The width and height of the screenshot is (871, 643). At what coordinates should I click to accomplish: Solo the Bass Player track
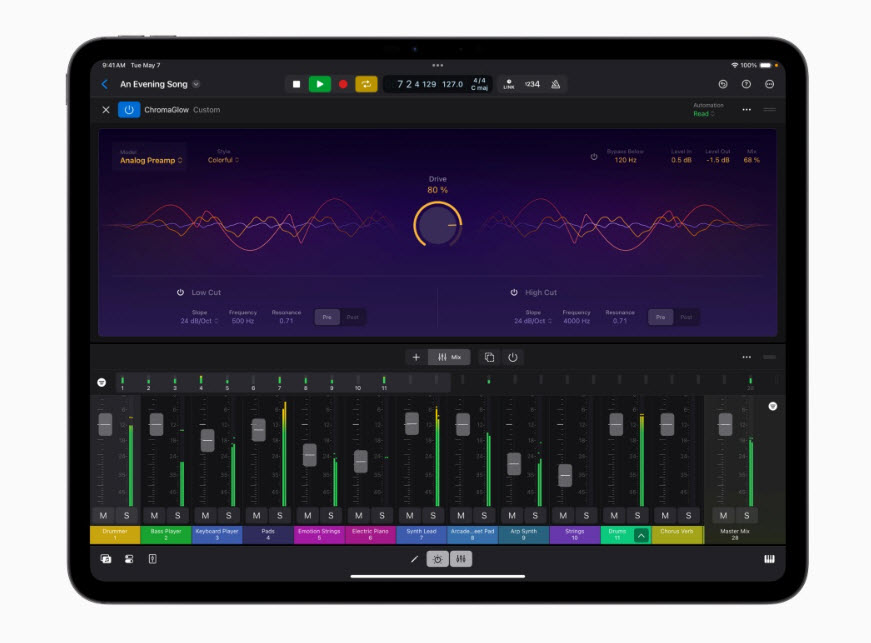[x=178, y=516]
